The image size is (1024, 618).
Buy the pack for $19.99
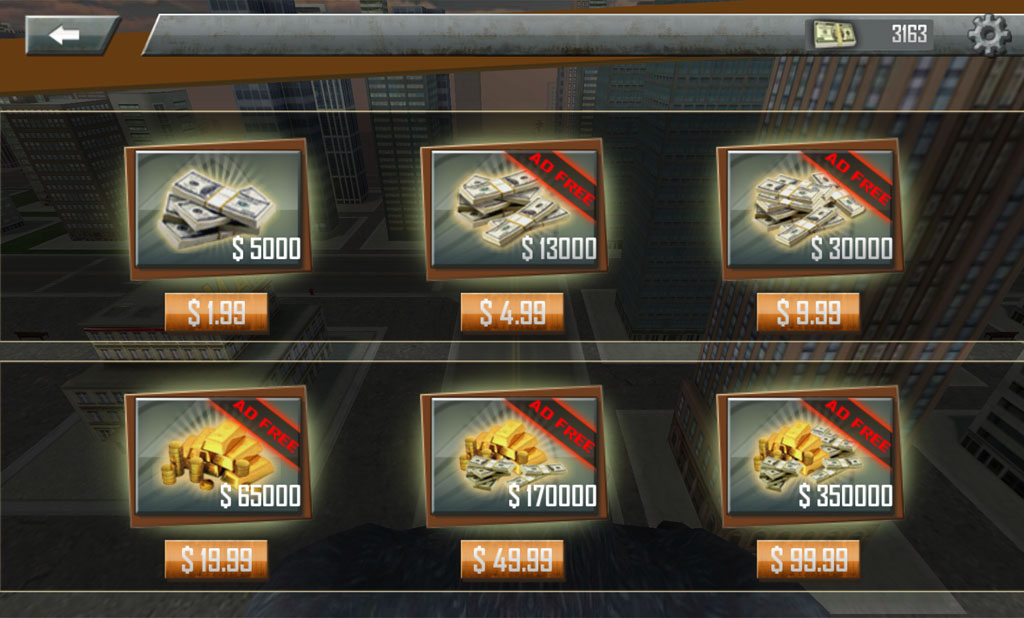point(216,559)
